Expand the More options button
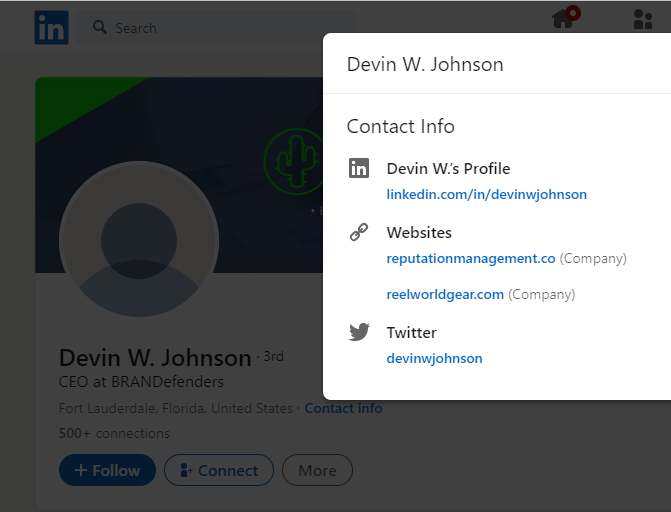The height and width of the screenshot is (512, 671). pyautogui.click(x=317, y=470)
